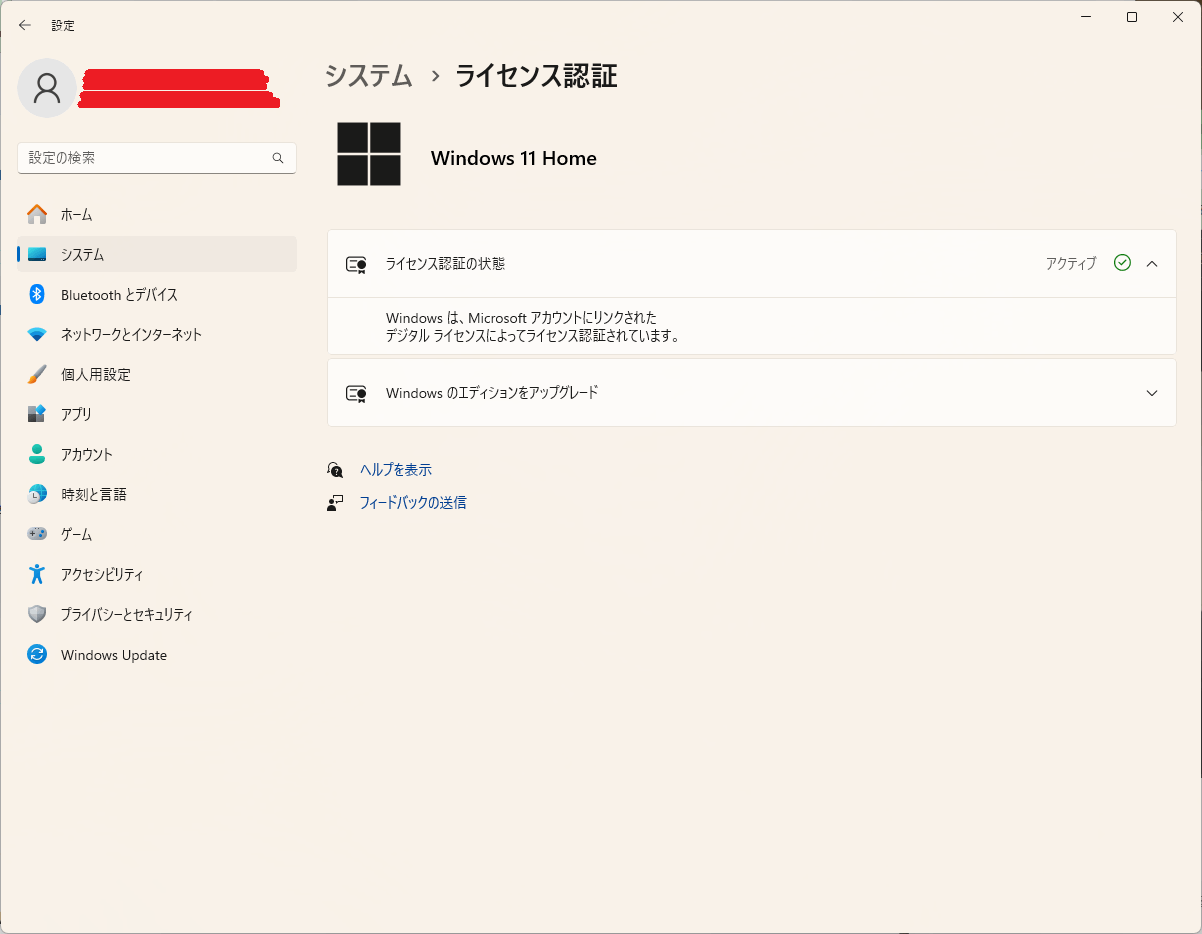The image size is (1202, 934).
Task: Open プライバシーとセキュリティ settings
Action: pyautogui.click(x=157, y=614)
